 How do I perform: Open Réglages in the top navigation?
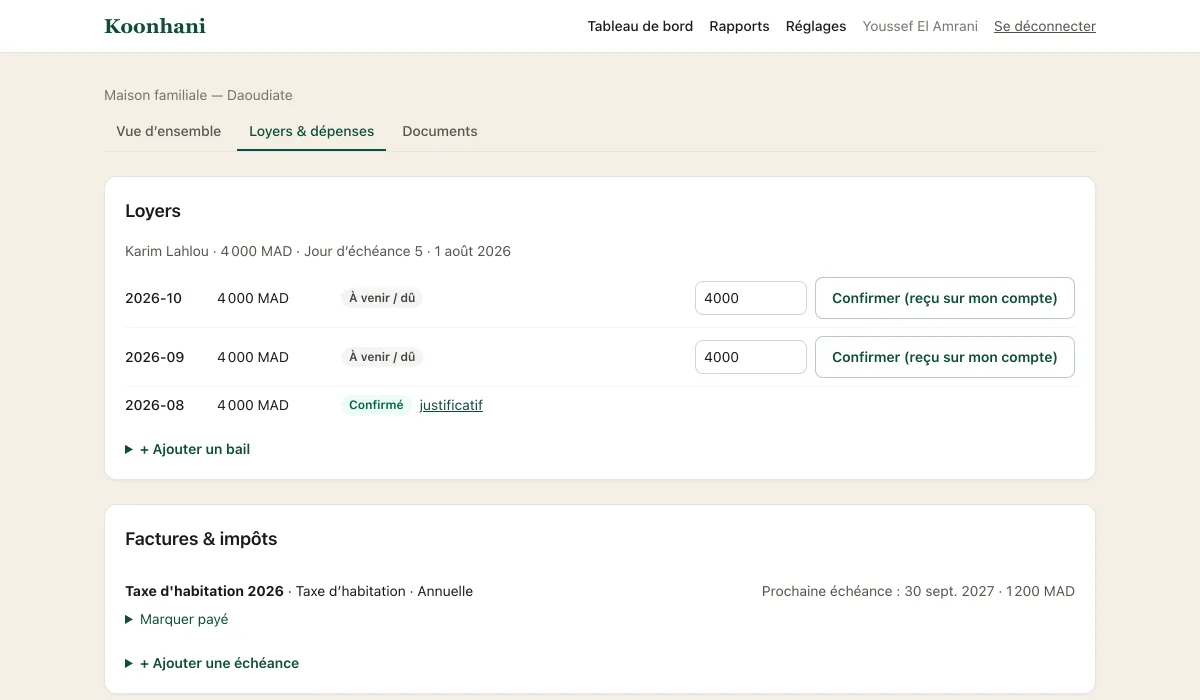click(816, 26)
